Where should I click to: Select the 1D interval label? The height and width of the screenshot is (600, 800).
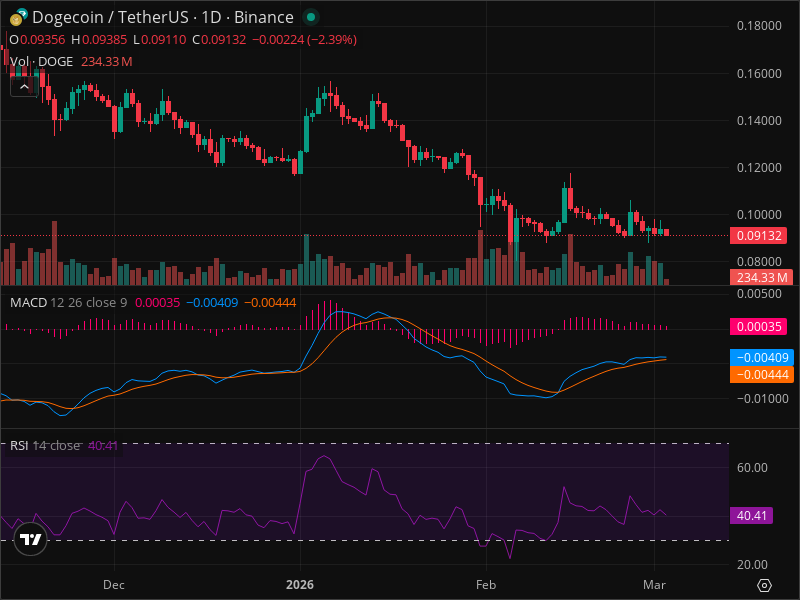211,17
